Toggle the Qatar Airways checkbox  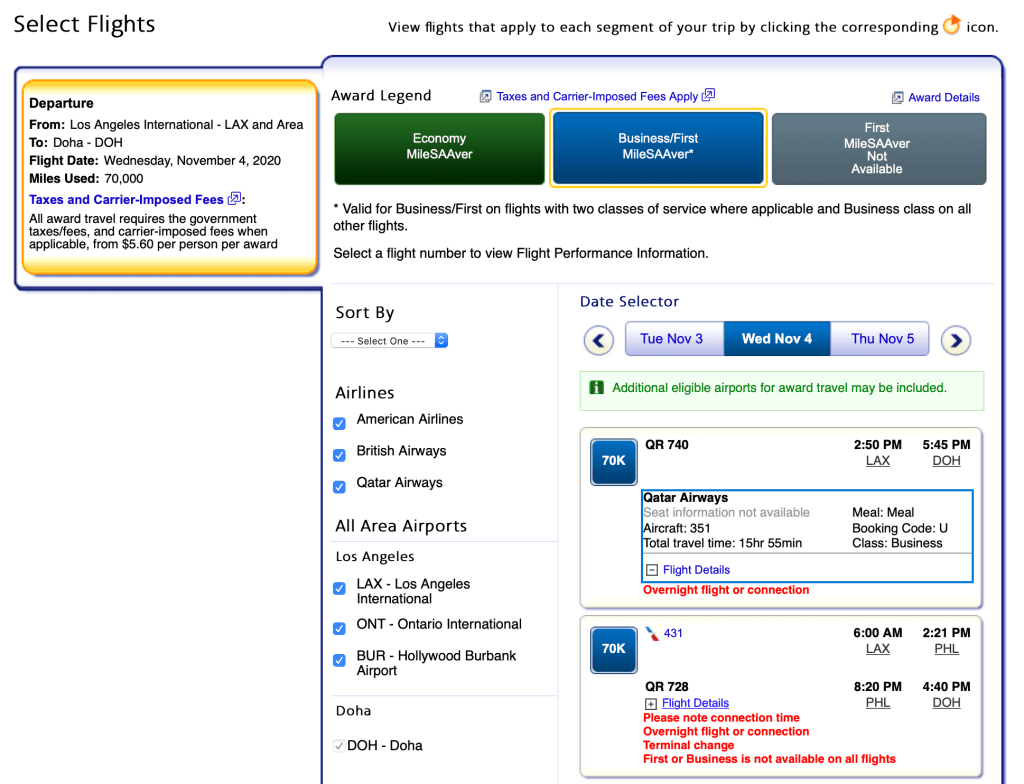[x=340, y=487]
